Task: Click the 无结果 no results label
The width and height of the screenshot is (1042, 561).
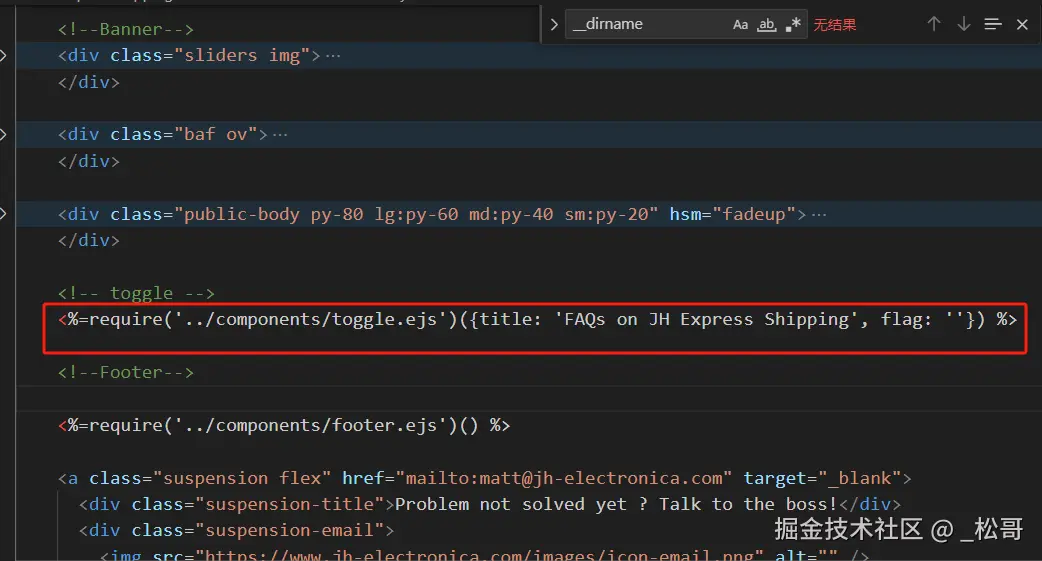Action: [x=835, y=25]
